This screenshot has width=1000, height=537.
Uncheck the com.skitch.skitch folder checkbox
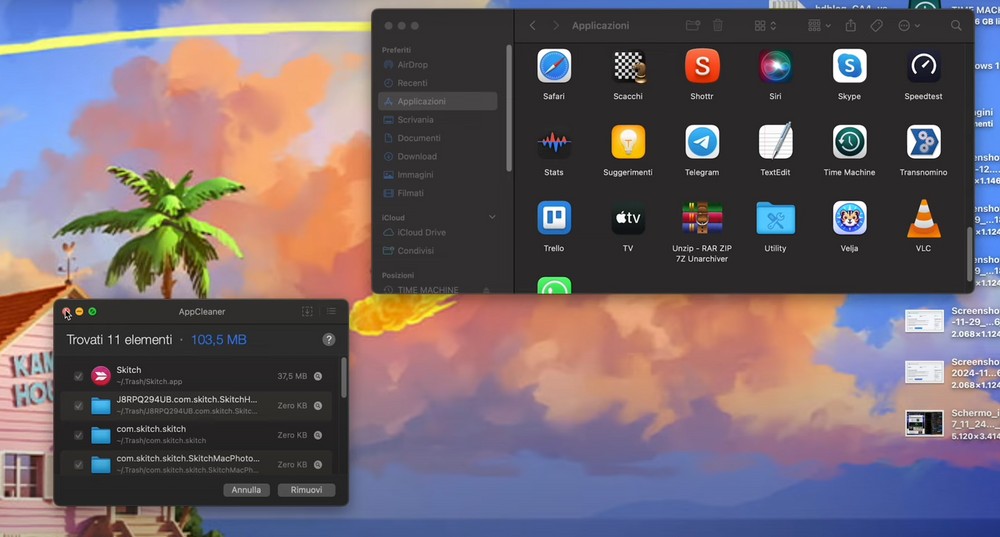pos(78,435)
